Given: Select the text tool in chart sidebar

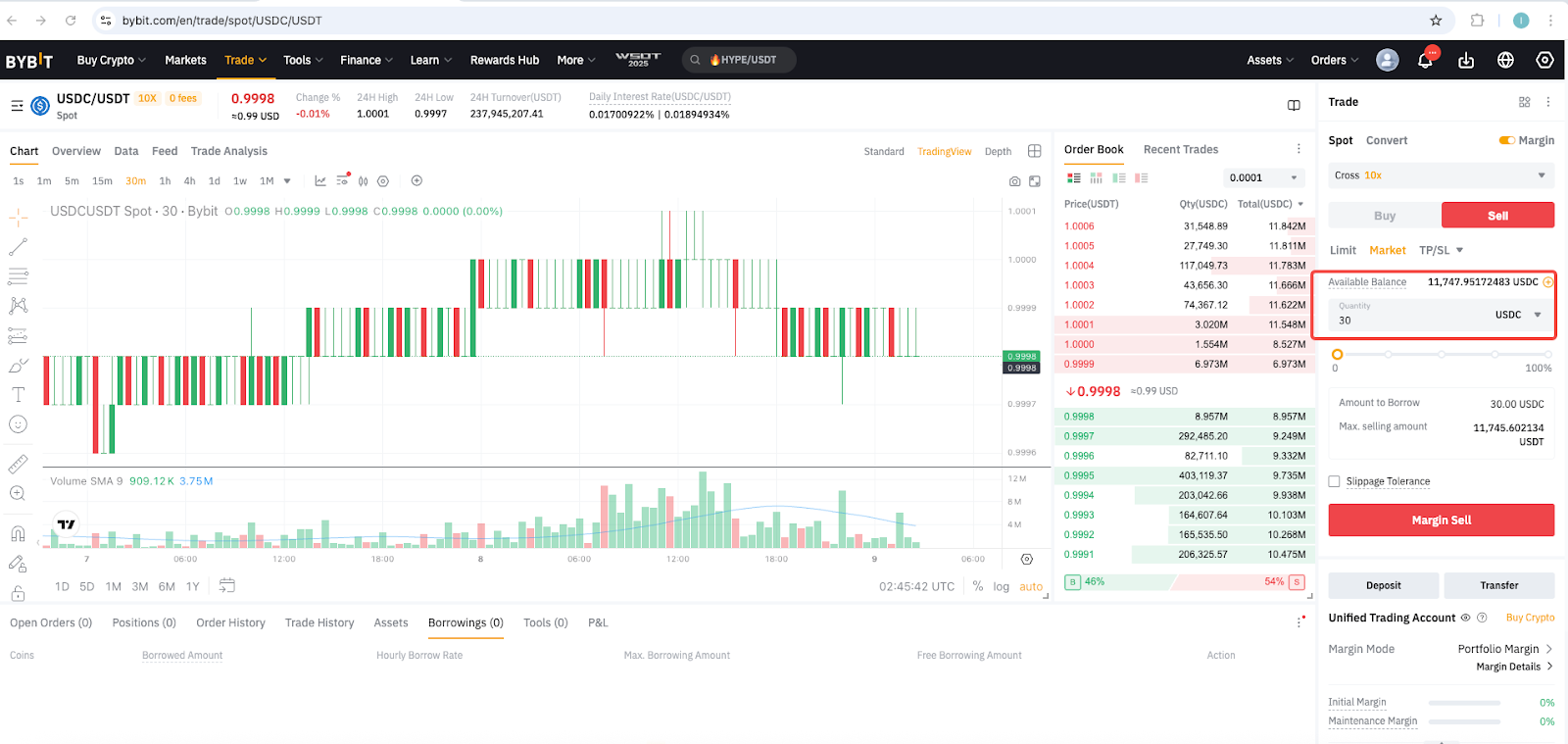Looking at the screenshot, I should [18, 395].
